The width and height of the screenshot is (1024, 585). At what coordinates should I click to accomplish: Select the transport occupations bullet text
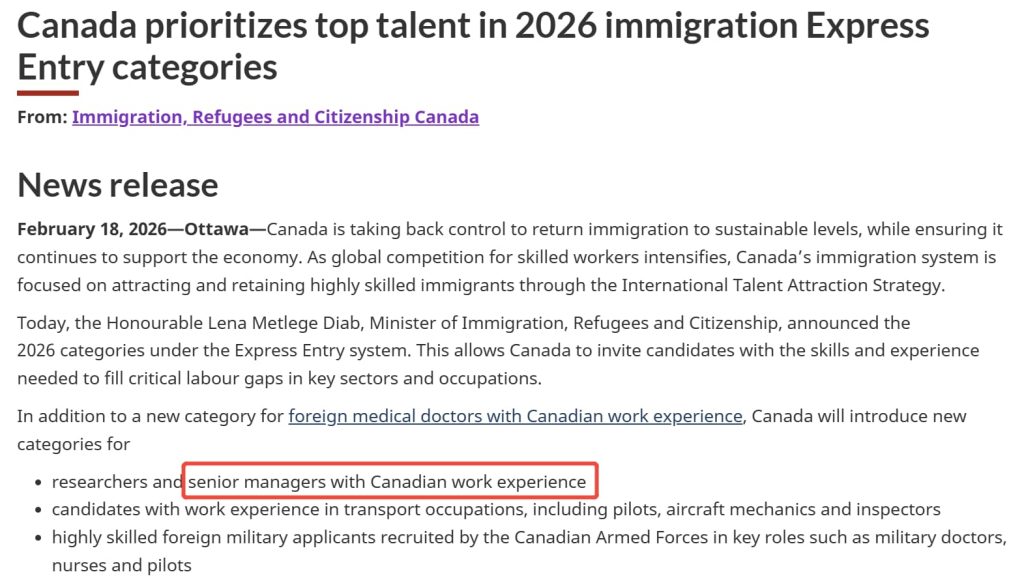pos(496,510)
